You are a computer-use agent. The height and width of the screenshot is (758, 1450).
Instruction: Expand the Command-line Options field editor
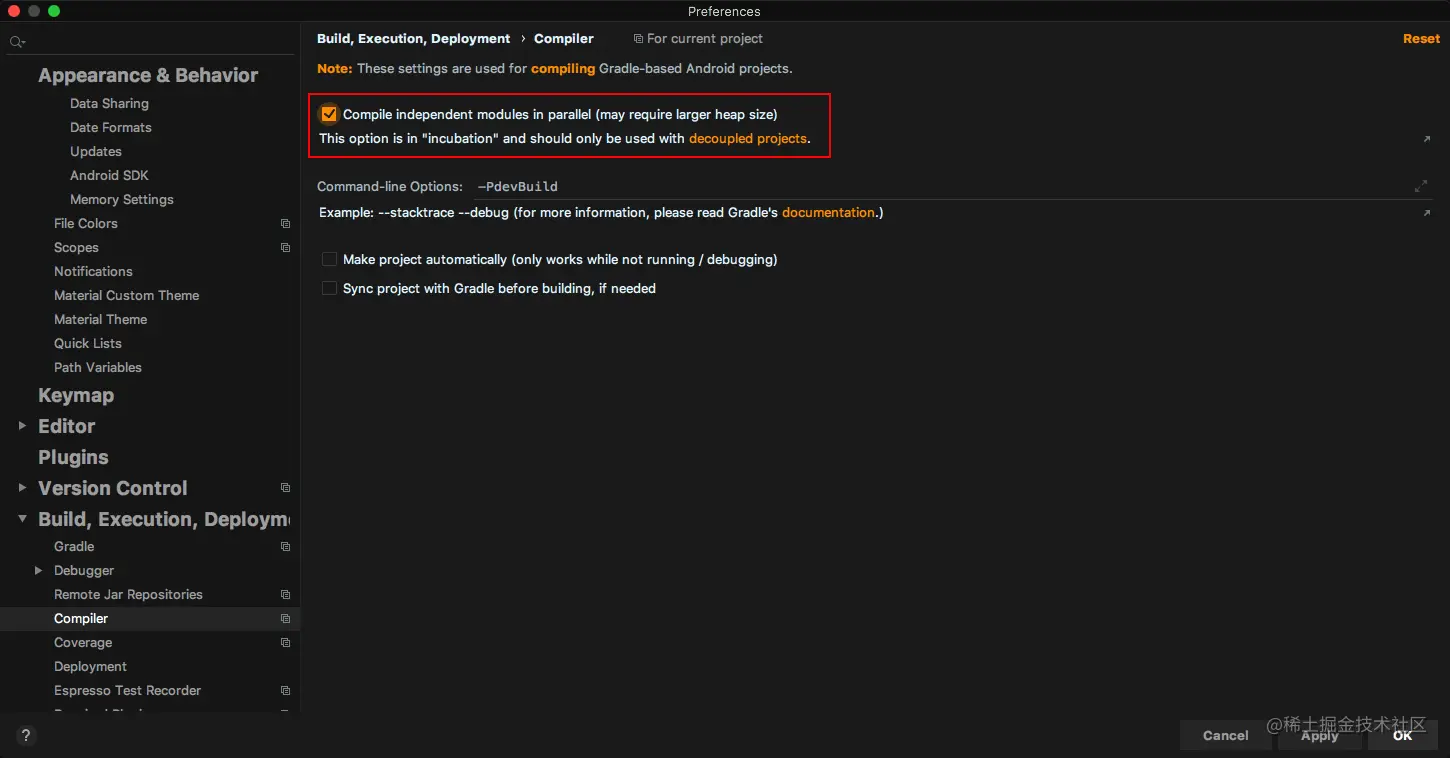click(1421, 186)
